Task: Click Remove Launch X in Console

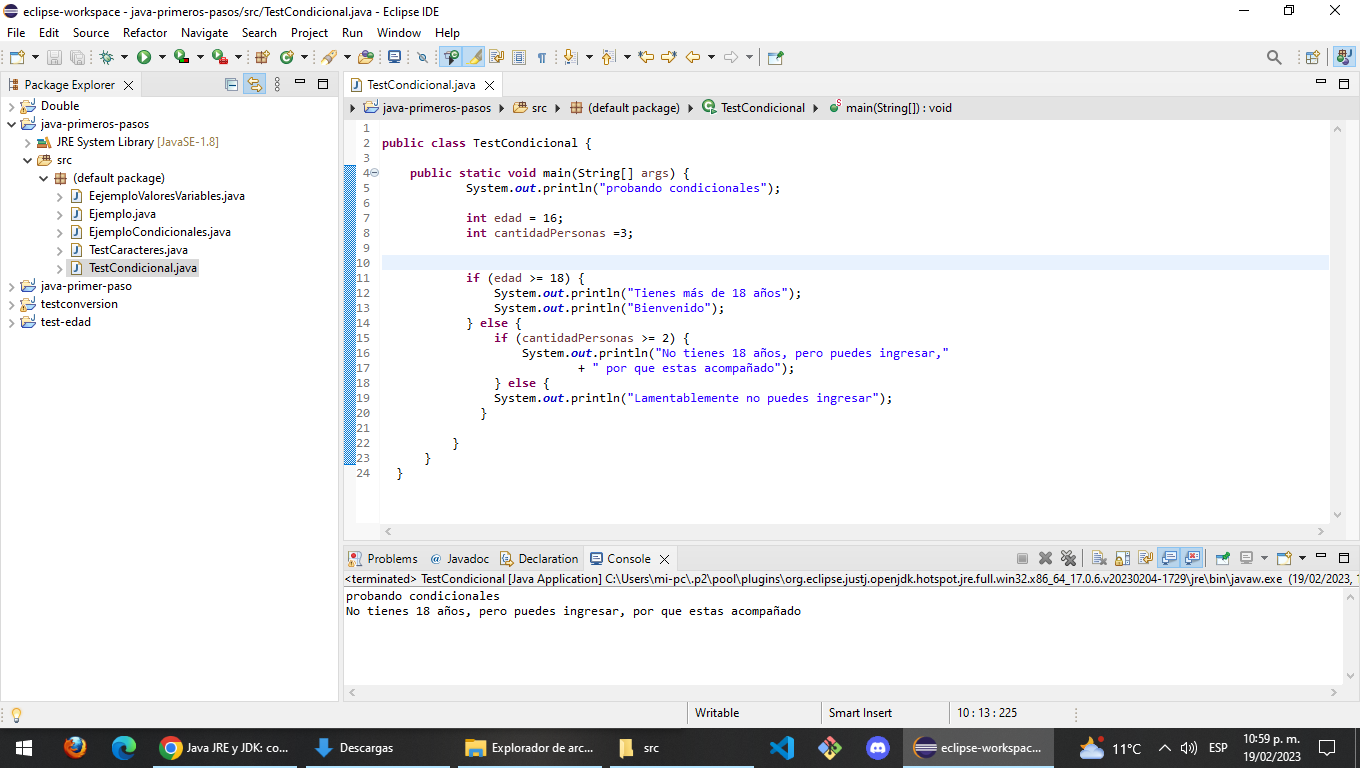Action: click(1045, 559)
